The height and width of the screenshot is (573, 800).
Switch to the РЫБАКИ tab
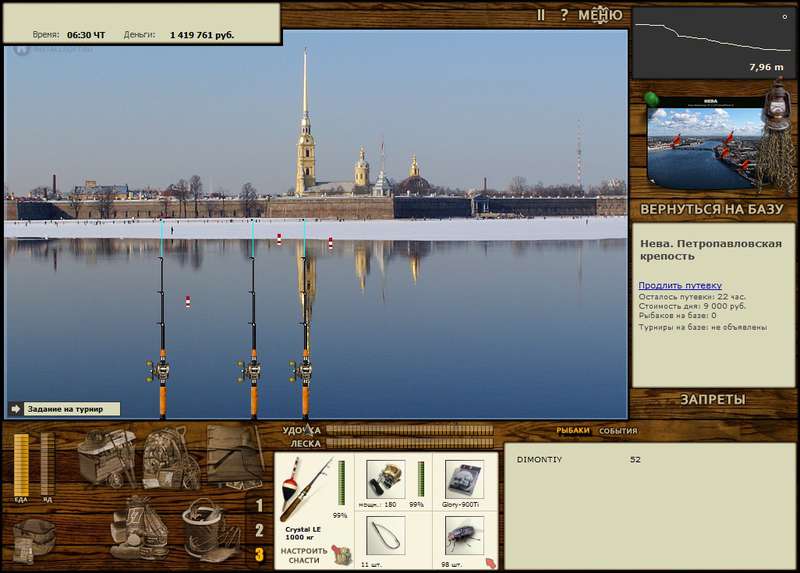tap(572, 431)
